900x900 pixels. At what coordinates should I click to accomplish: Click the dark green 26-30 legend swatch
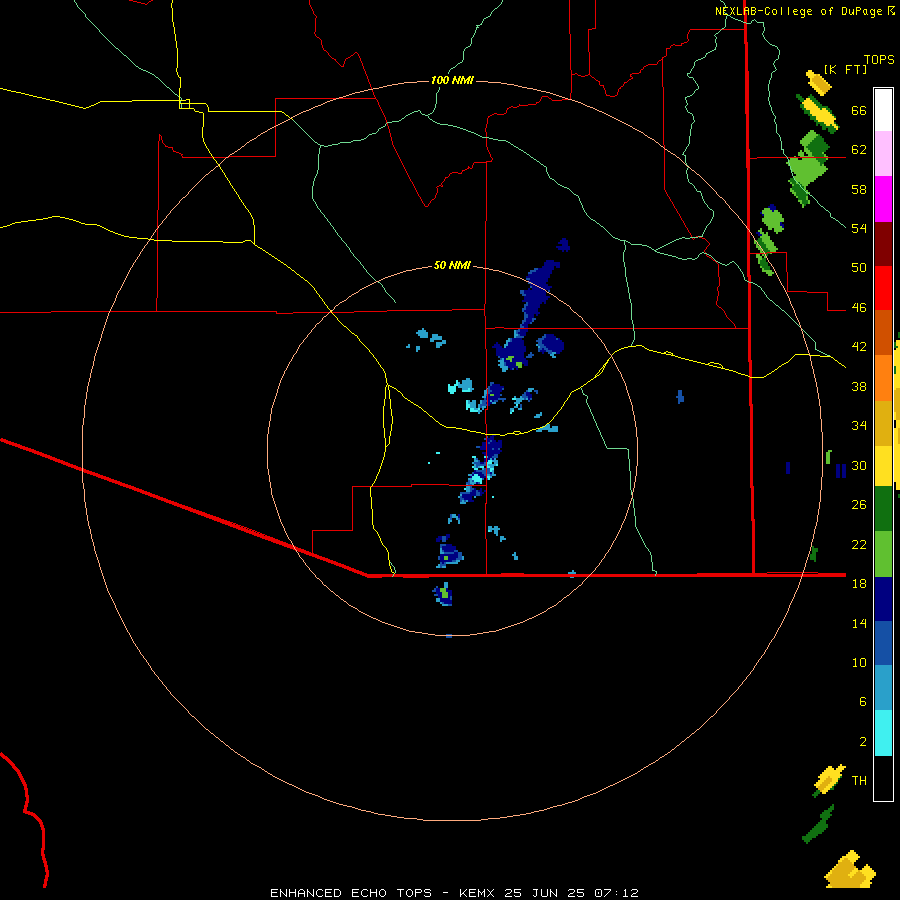point(883,509)
